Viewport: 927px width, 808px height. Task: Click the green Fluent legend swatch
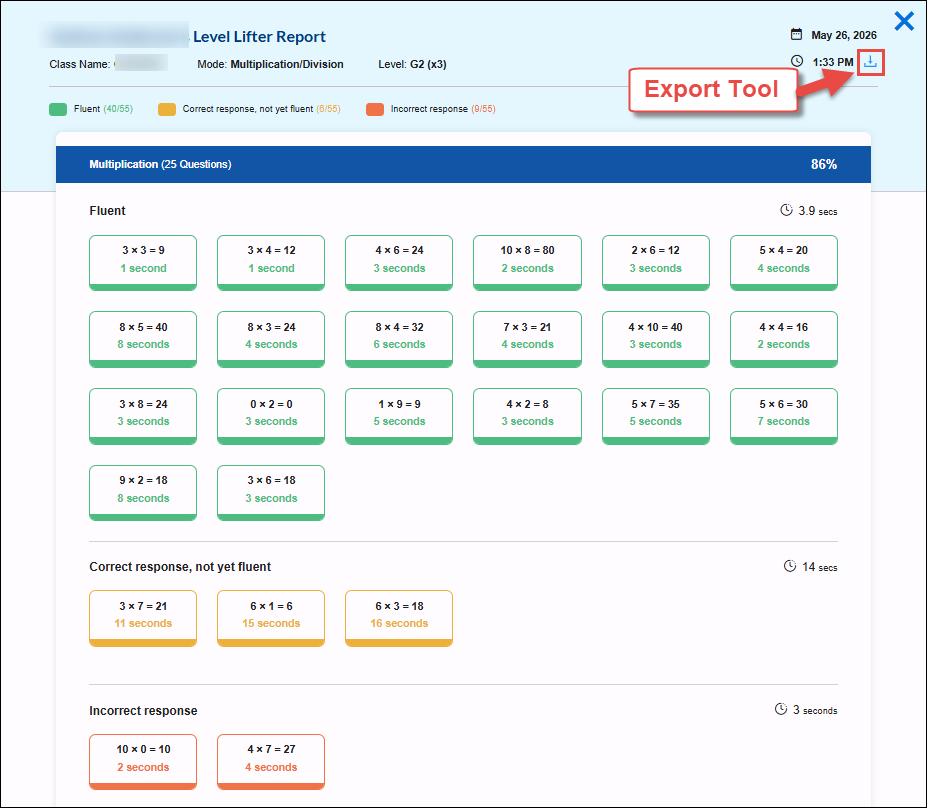58,109
